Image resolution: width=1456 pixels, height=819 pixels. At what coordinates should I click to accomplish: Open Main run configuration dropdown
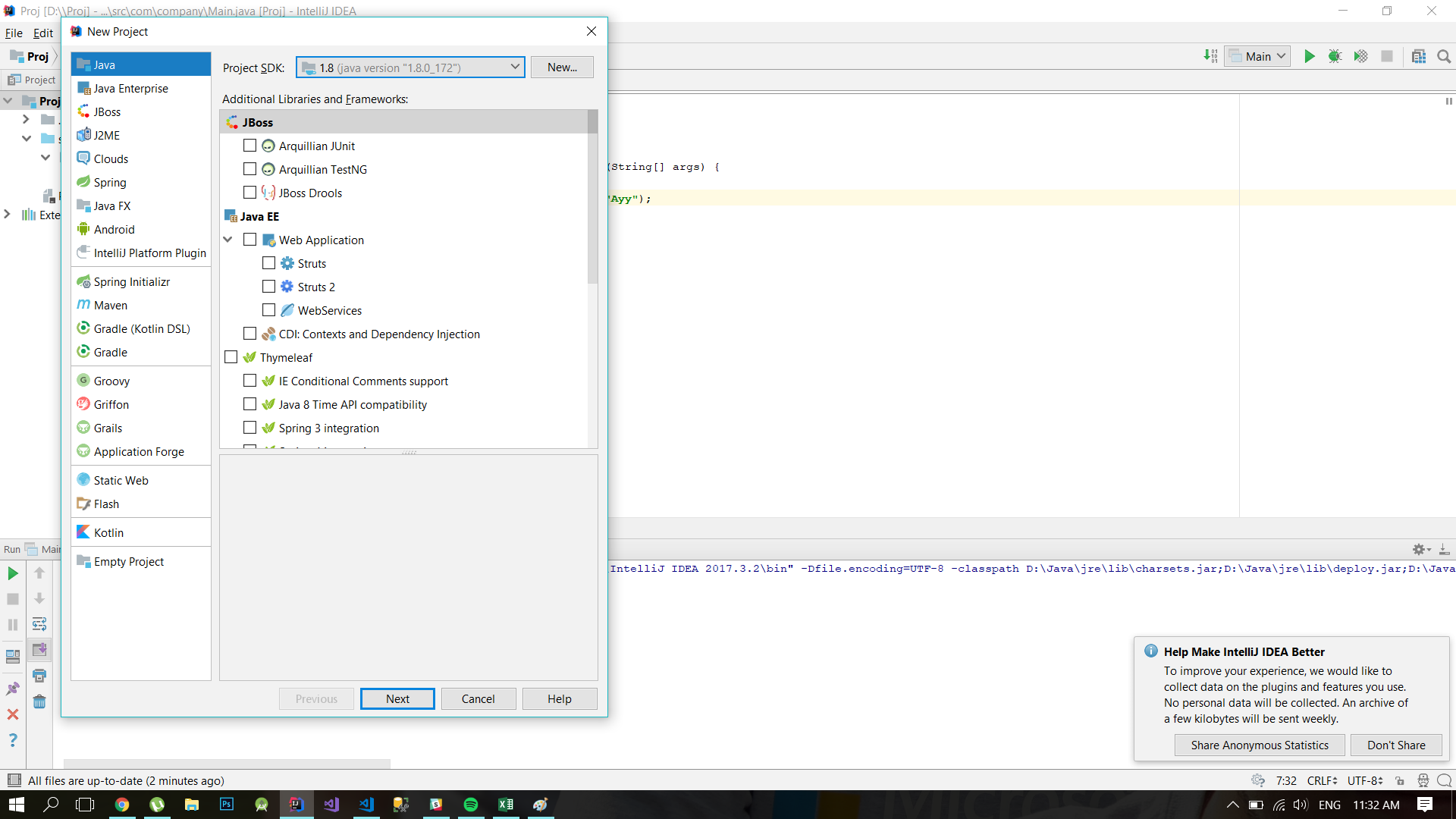pos(1257,56)
